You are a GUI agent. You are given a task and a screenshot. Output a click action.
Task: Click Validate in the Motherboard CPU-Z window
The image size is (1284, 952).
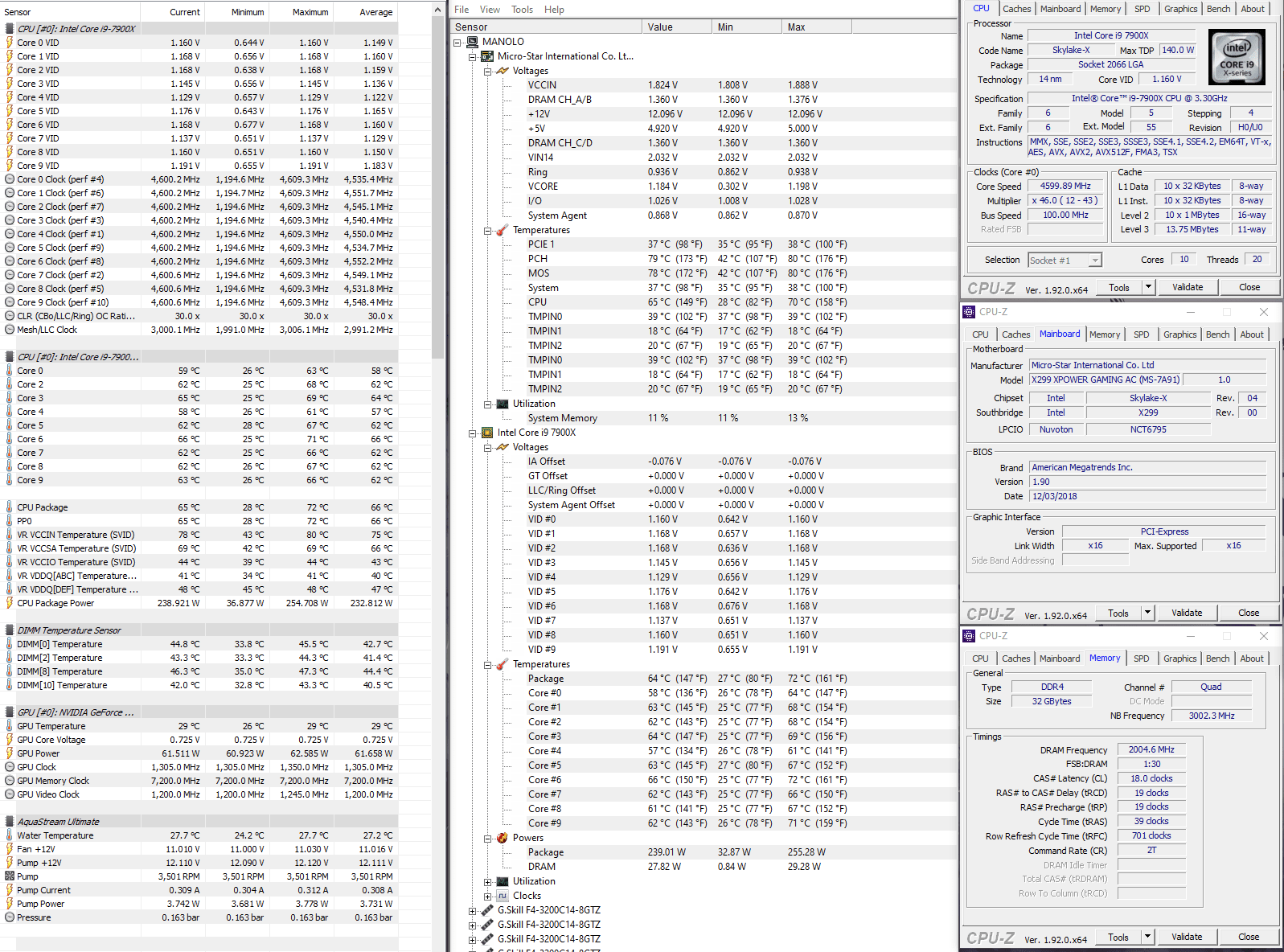(1187, 613)
